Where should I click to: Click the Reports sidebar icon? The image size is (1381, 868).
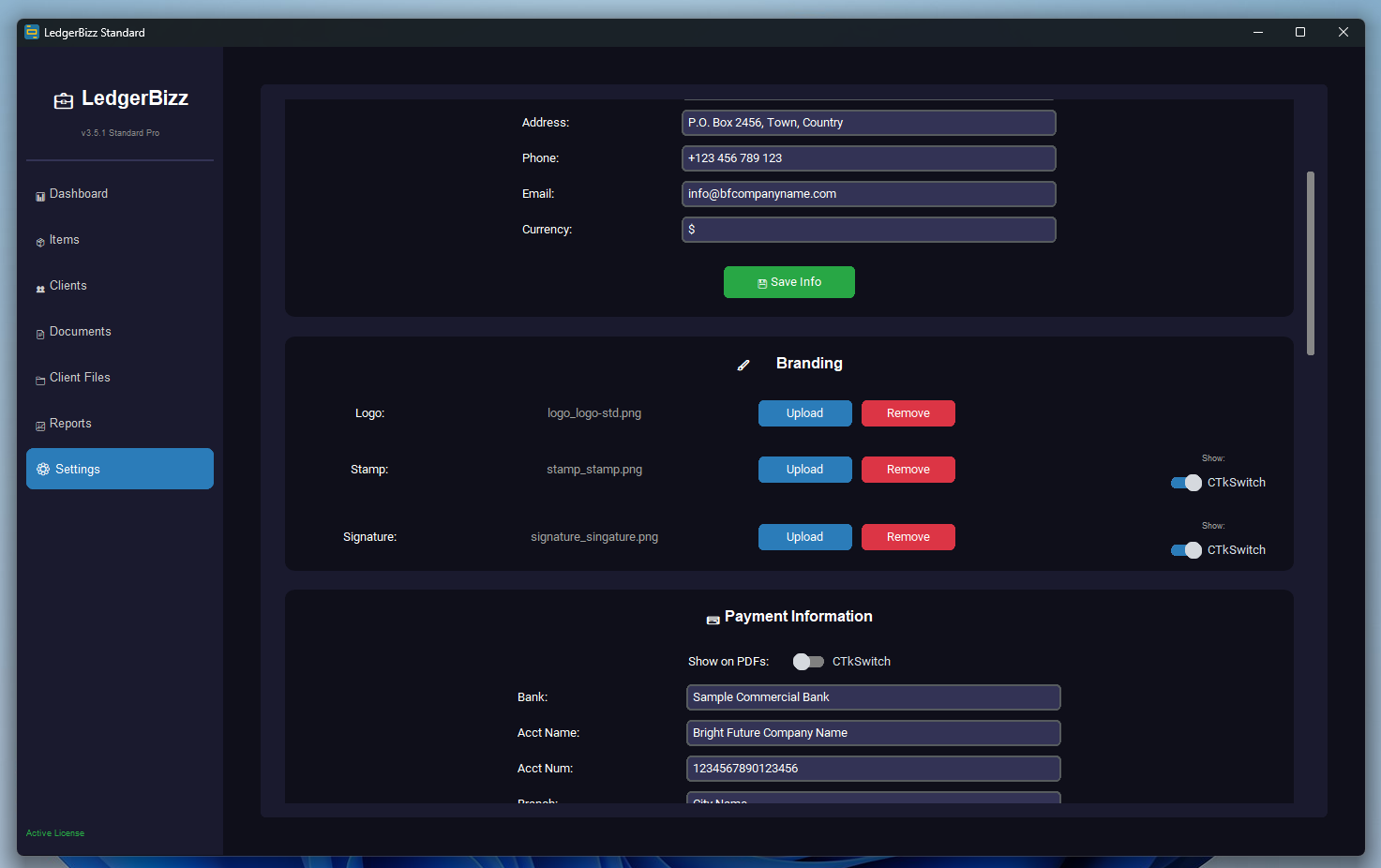(40, 426)
